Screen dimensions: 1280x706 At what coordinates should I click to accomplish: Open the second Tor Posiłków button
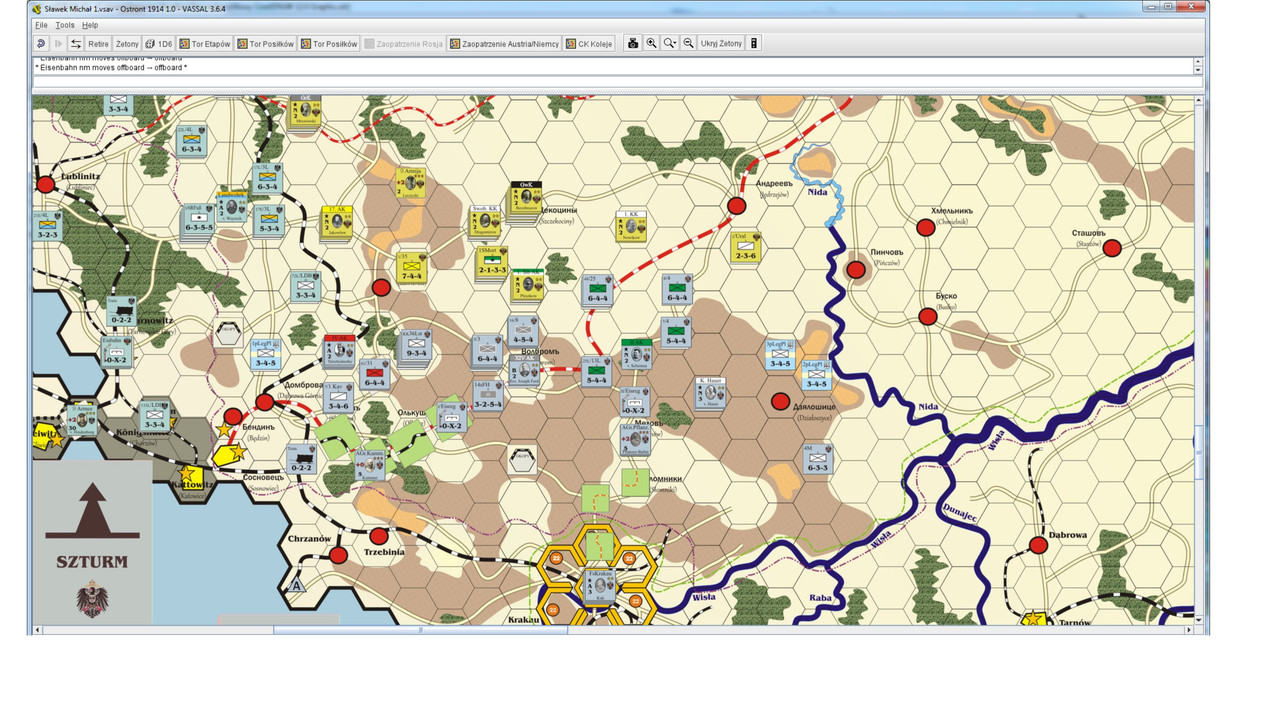pyautogui.click(x=329, y=43)
